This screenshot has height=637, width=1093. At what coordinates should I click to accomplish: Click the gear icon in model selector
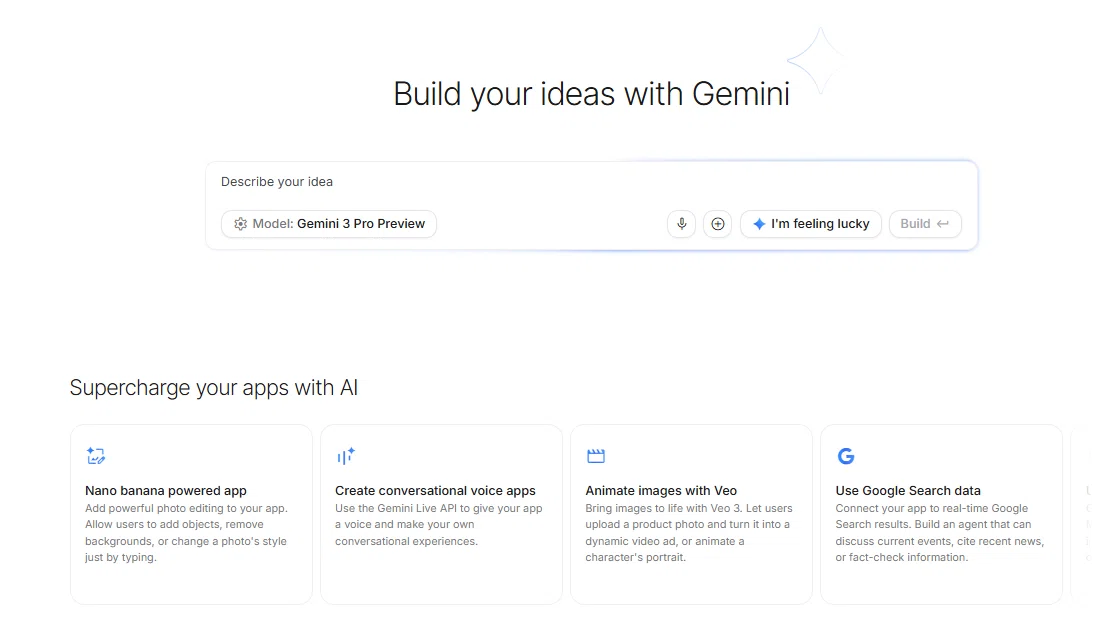tap(240, 224)
